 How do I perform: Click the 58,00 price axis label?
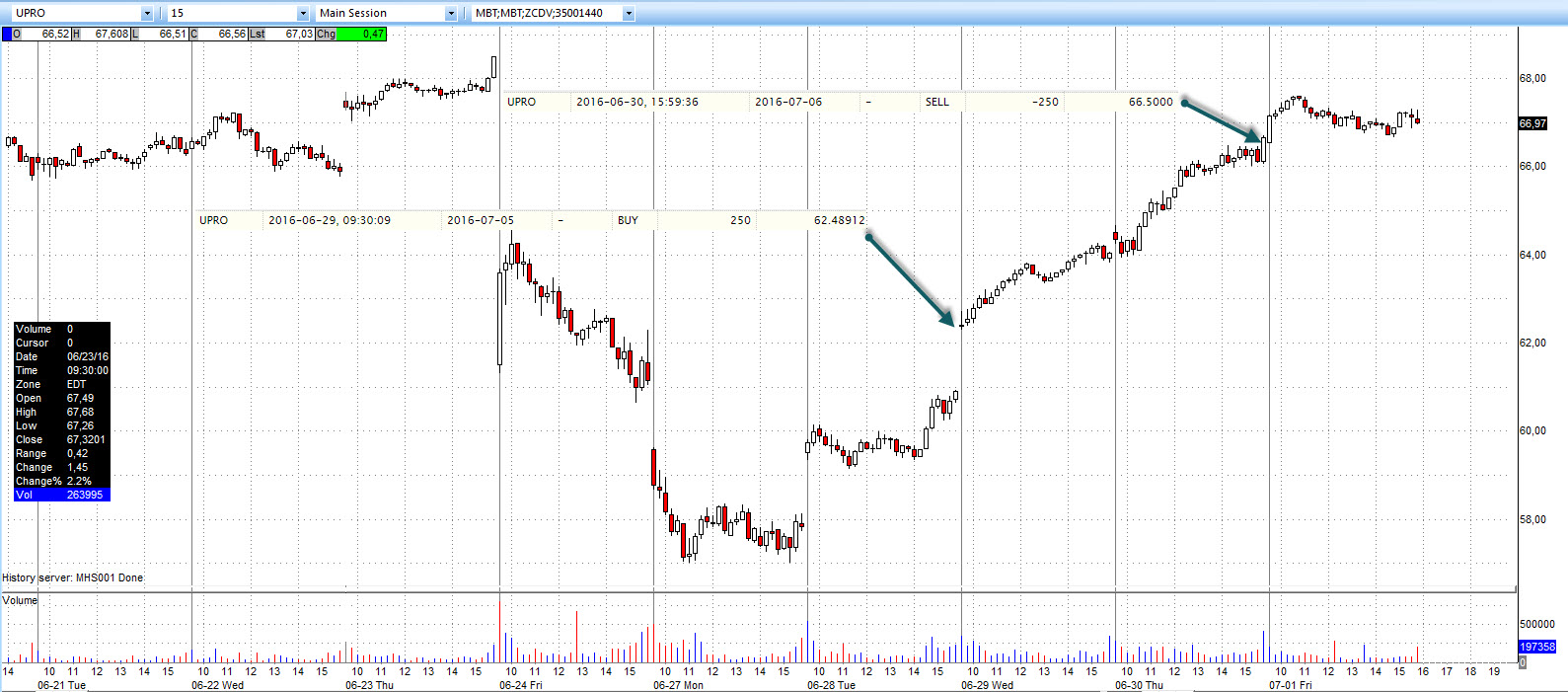coord(1532,519)
